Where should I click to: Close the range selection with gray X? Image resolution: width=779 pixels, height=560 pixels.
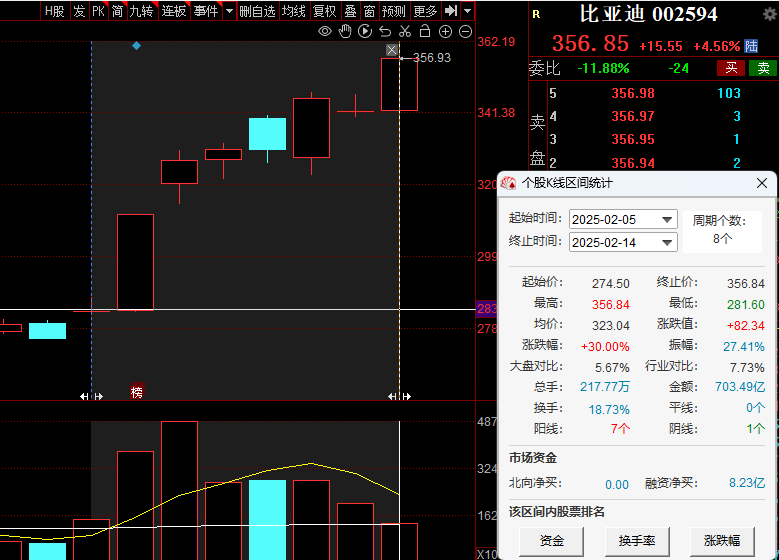(392, 50)
